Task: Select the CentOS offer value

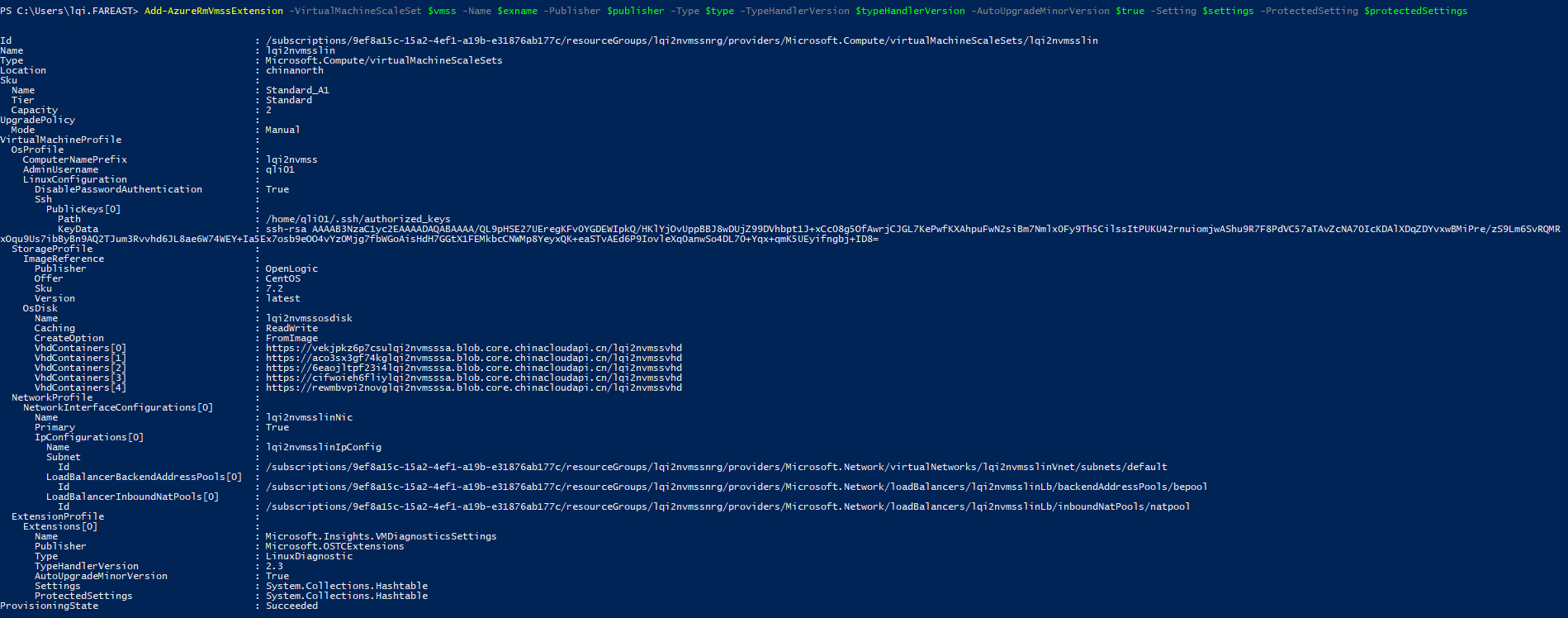Action: [x=283, y=278]
